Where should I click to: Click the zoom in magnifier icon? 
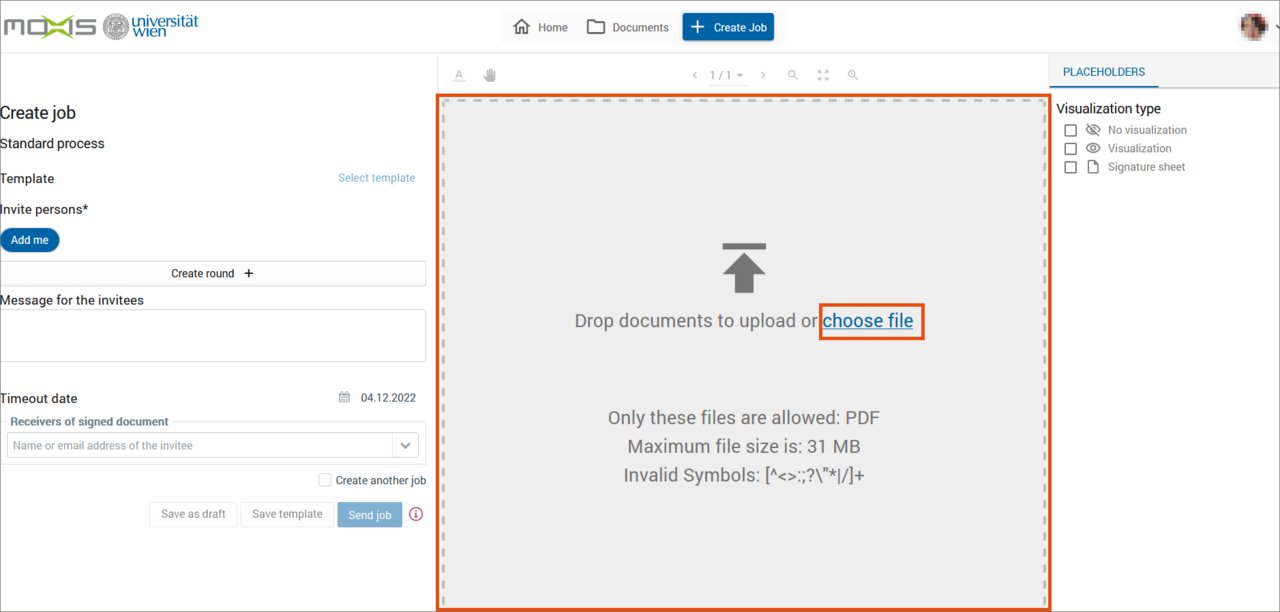(x=853, y=75)
